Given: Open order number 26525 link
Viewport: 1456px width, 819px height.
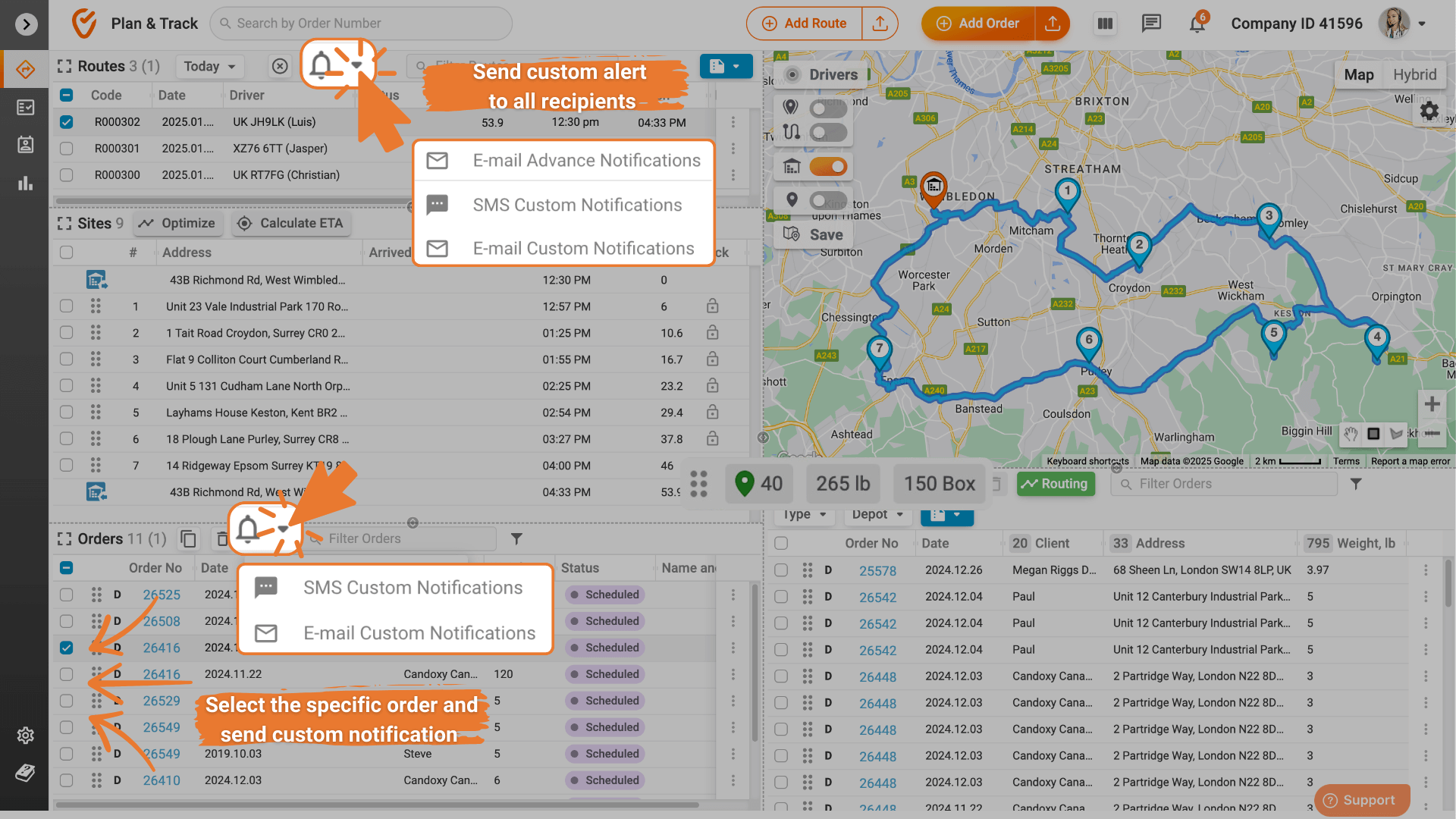Looking at the screenshot, I should [x=162, y=595].
